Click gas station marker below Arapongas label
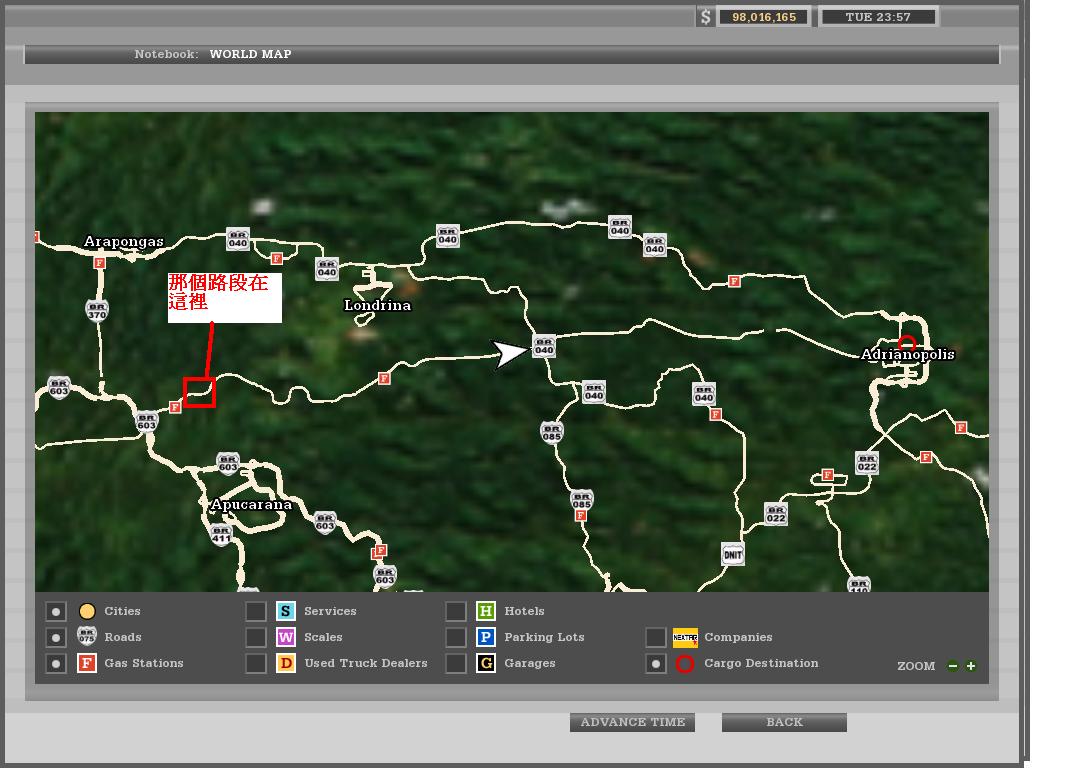 99,263
